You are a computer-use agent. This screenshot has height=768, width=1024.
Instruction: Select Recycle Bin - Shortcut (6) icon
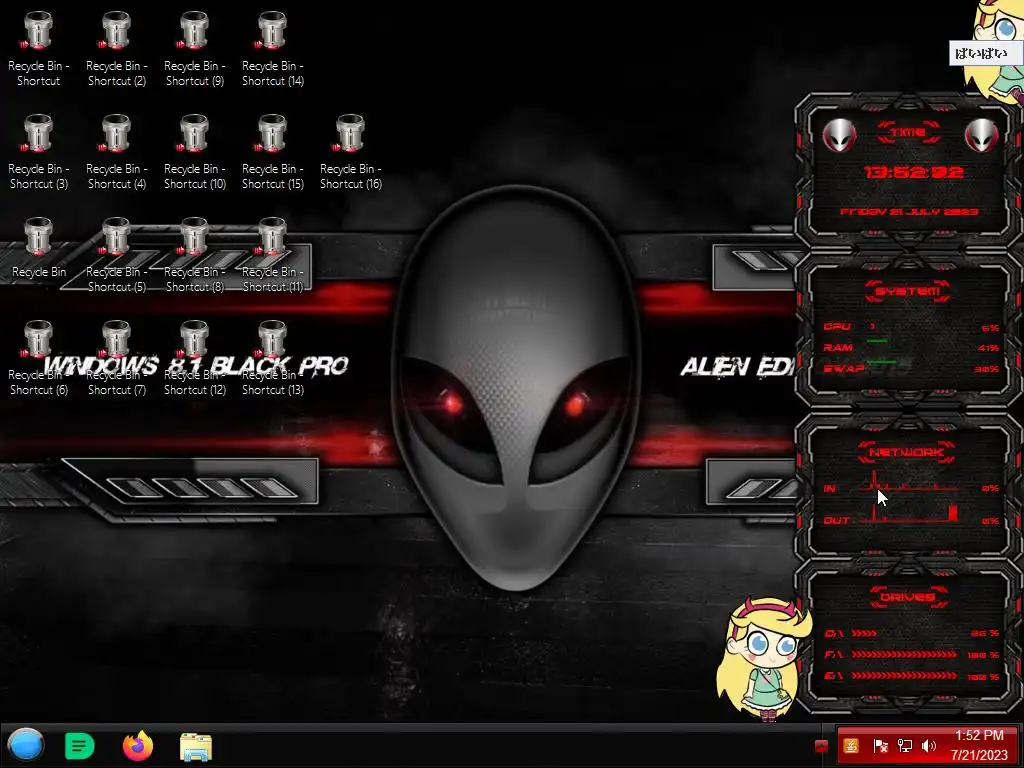click(x=39, y=359)
